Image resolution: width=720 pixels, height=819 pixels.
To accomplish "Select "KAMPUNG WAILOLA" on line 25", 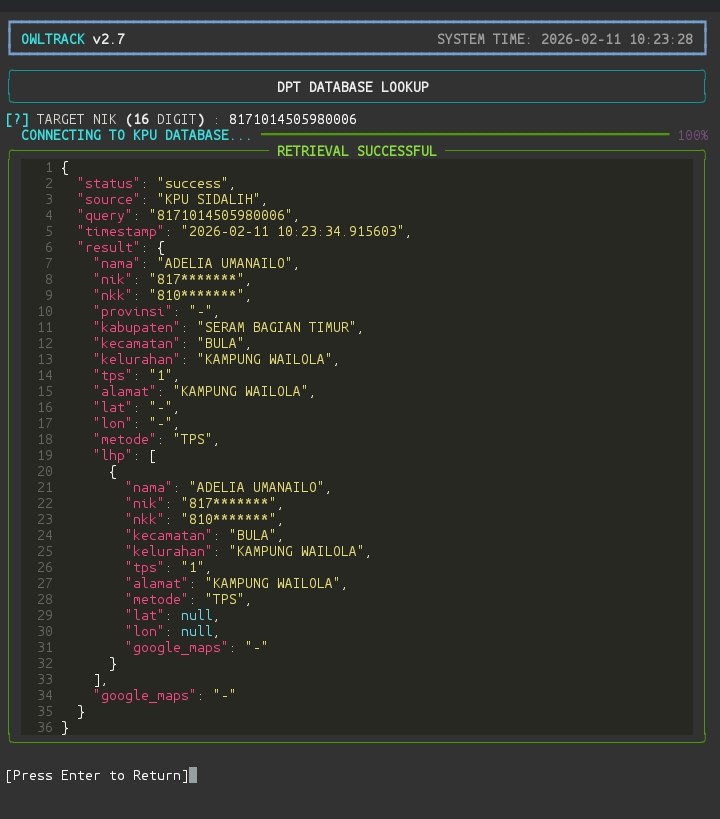I will [x=296, y=551].
